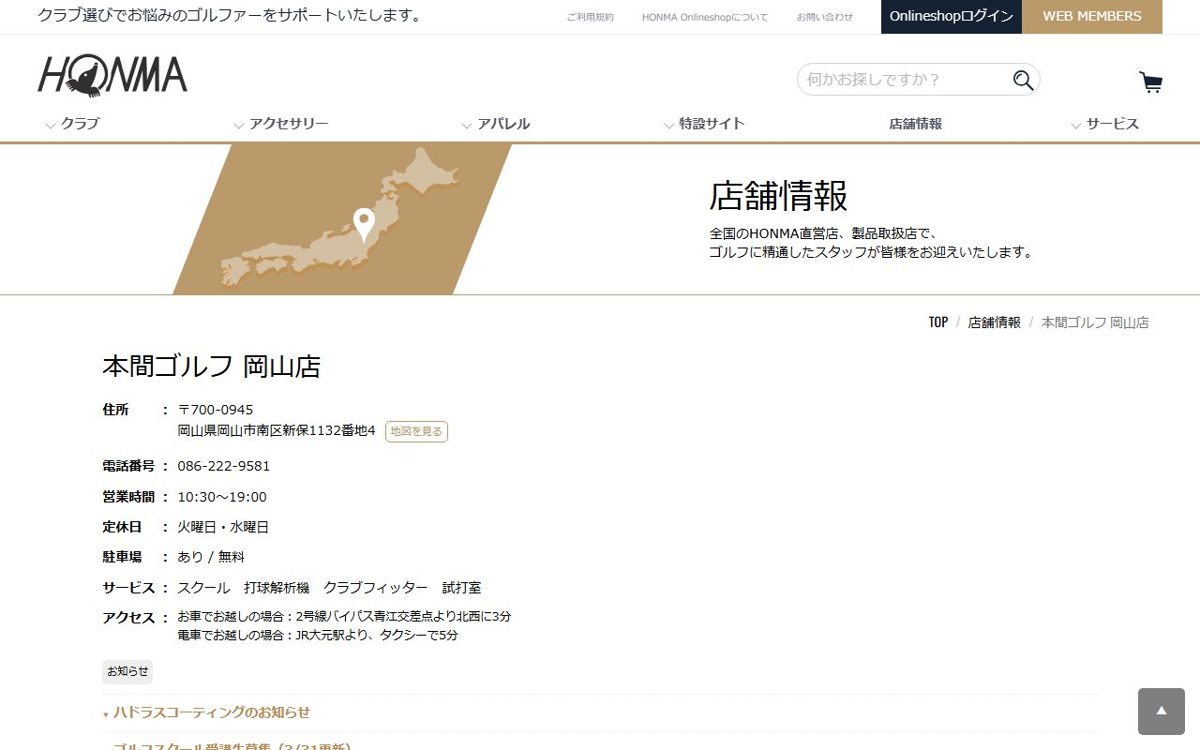Click the WEB MEMBERS button
Viewport: 1200px width, 750px height.
tap(1092, 17)
